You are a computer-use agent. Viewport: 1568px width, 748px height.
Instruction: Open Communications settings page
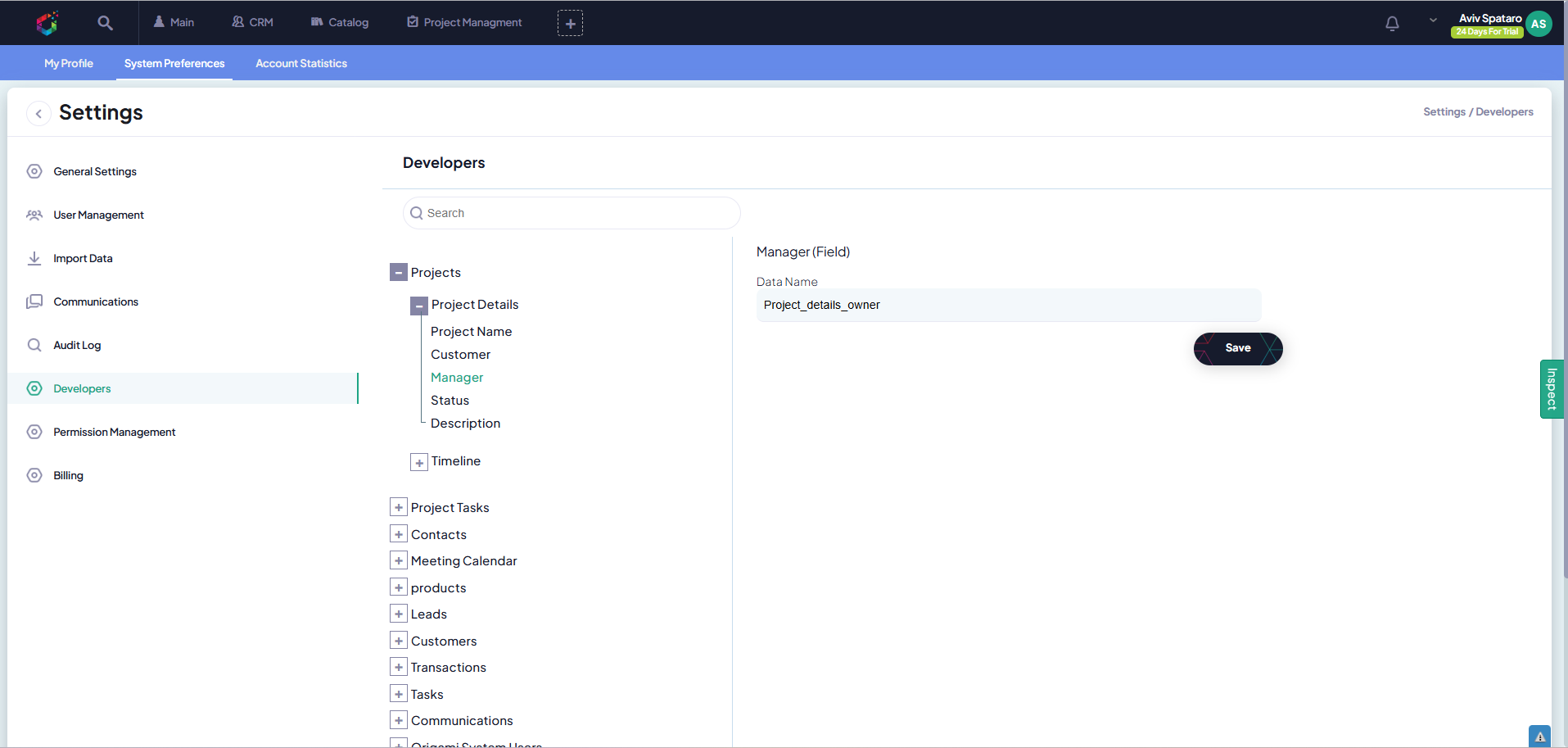pyautogui.click(x=96, y=301)
